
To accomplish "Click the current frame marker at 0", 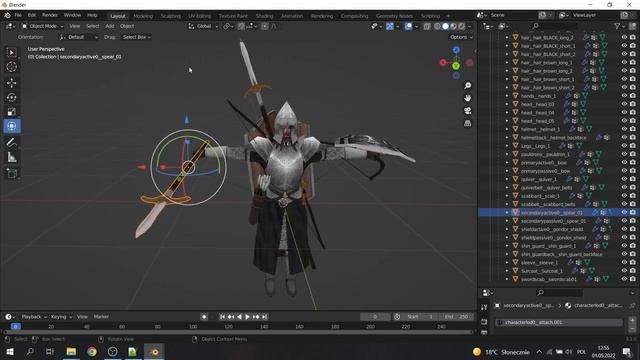I will click(x=15, y=327).
